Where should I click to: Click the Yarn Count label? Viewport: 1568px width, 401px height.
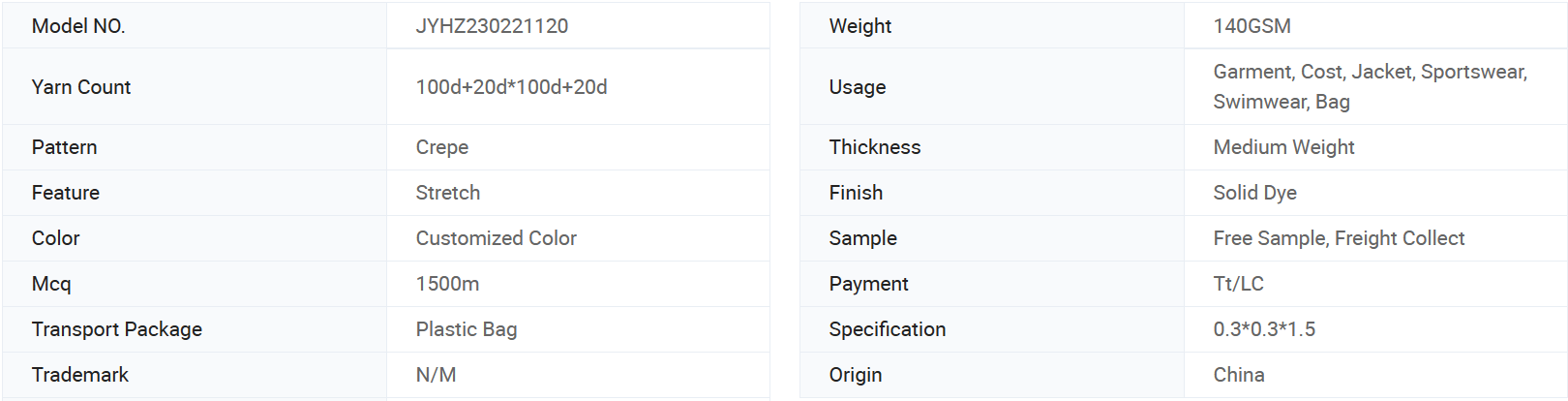(81, 87)
